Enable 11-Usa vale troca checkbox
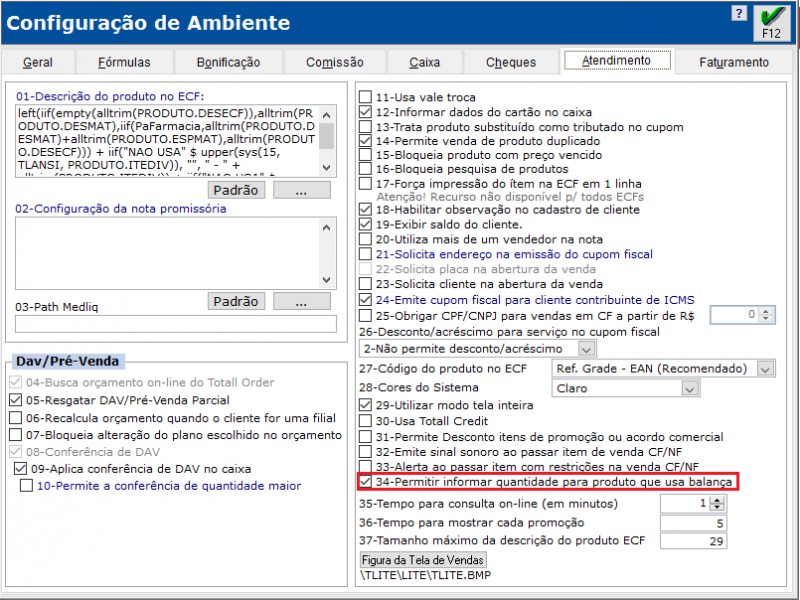Image resolution: width=800 pixels, height=600 pixels. 366,98
